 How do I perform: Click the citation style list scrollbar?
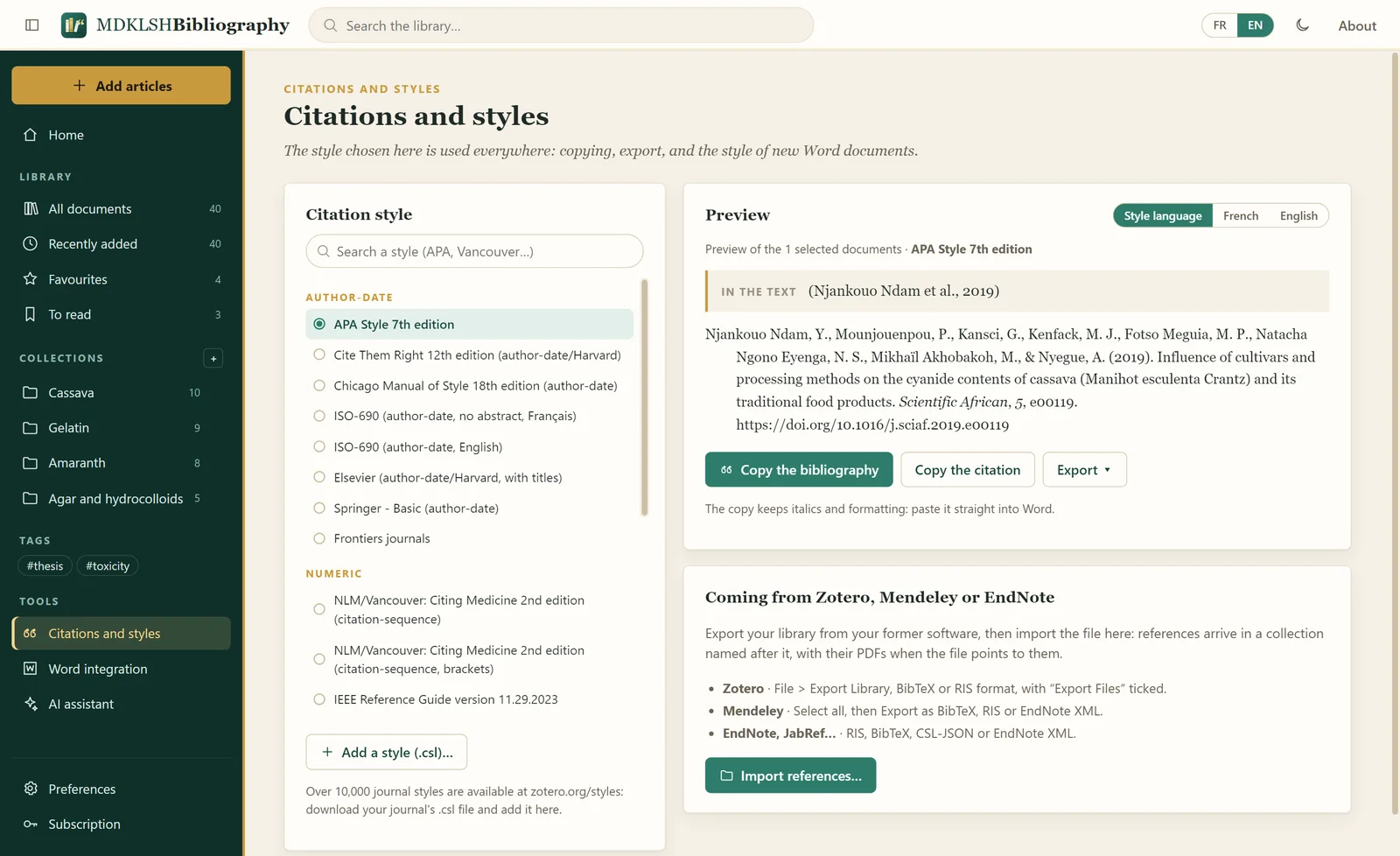point(644,397)
